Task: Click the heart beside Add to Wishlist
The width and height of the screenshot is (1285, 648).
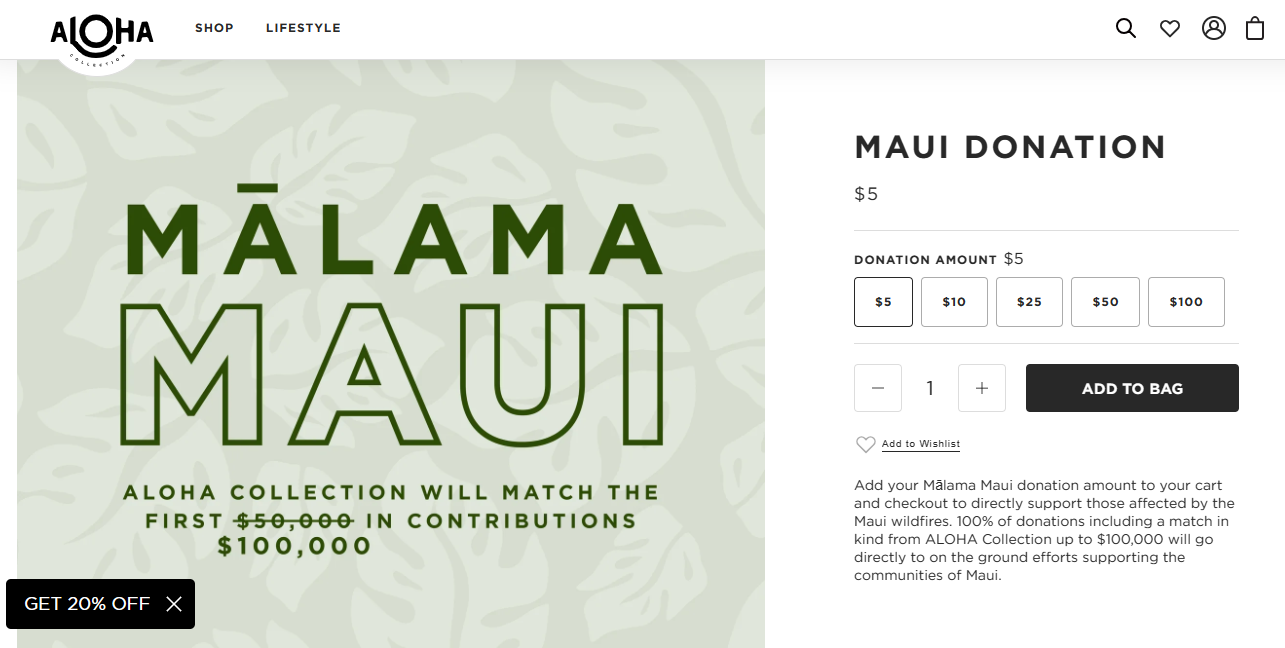Action: tap(865, 444)
